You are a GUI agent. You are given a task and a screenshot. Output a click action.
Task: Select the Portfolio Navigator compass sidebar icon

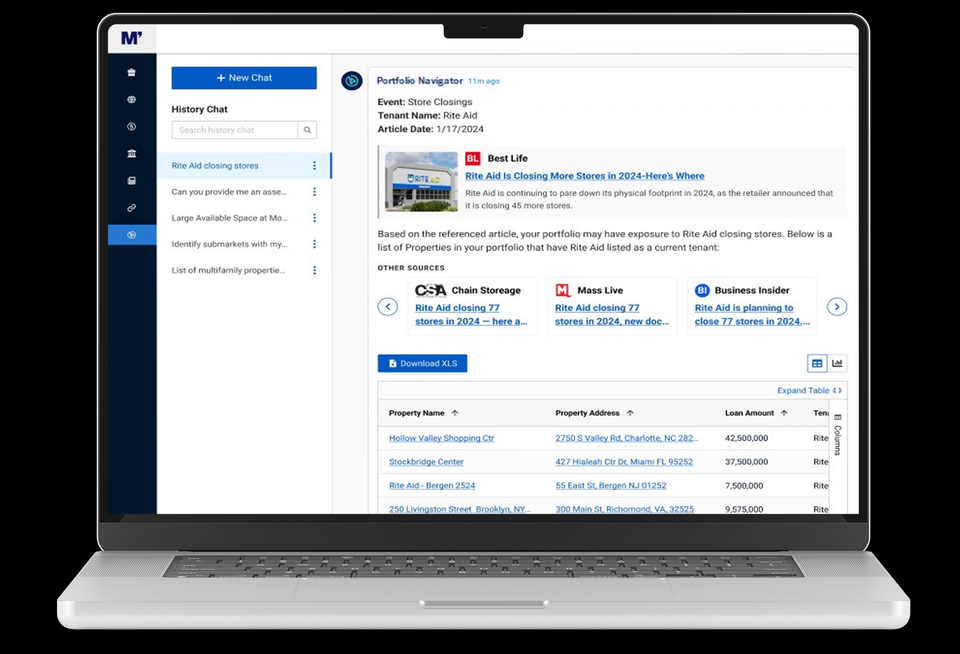coord(132,235)
